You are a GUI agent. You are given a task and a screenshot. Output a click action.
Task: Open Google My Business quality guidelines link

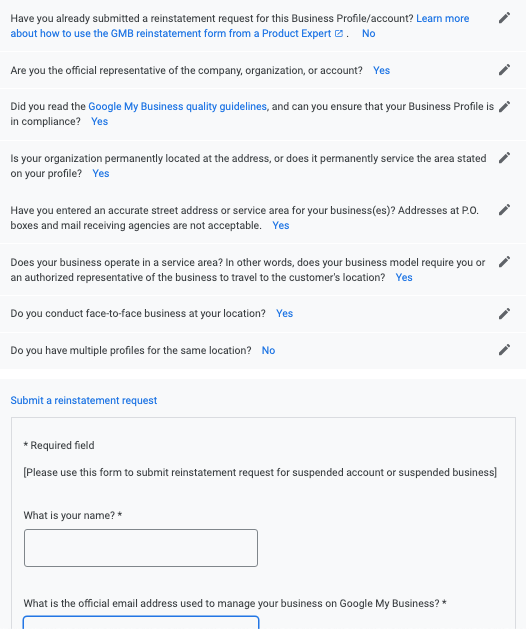point(177,106)
